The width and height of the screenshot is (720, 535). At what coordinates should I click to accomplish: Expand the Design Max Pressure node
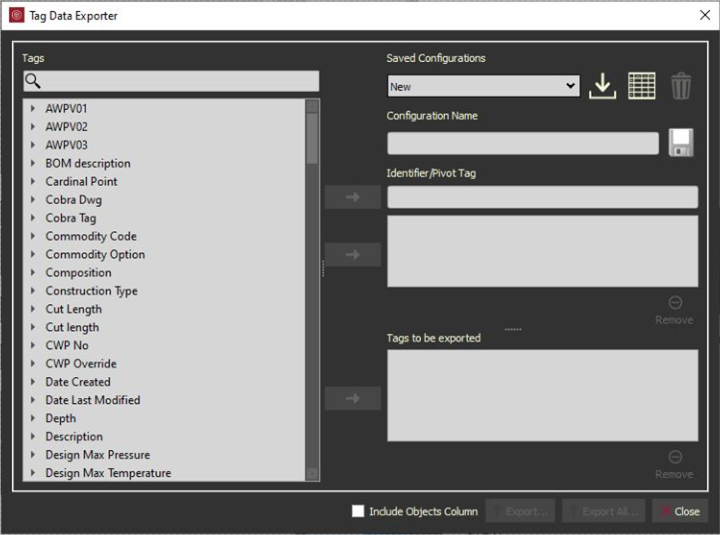point(33,455)
